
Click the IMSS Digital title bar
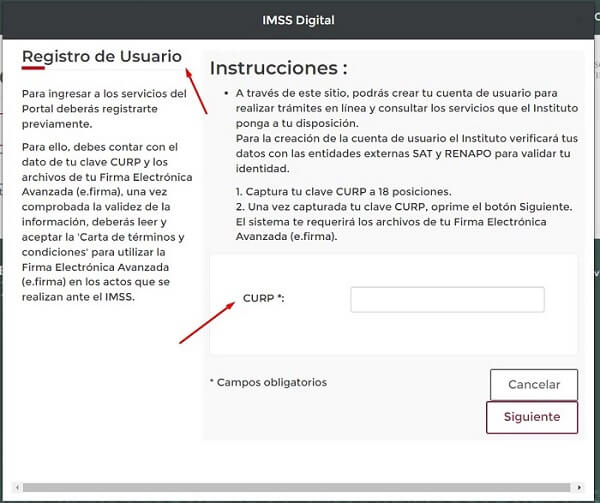299,19
